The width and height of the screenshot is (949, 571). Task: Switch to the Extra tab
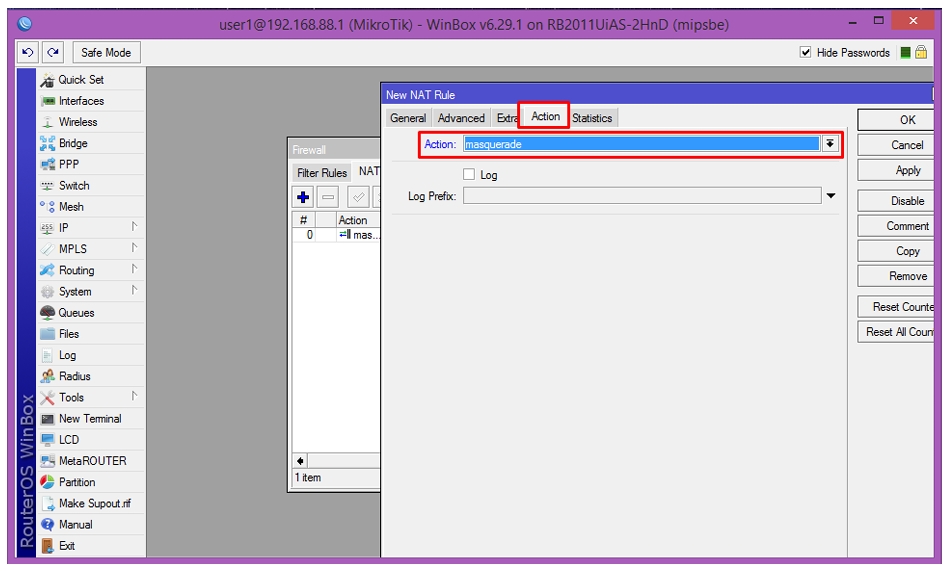tap(506, 118)
